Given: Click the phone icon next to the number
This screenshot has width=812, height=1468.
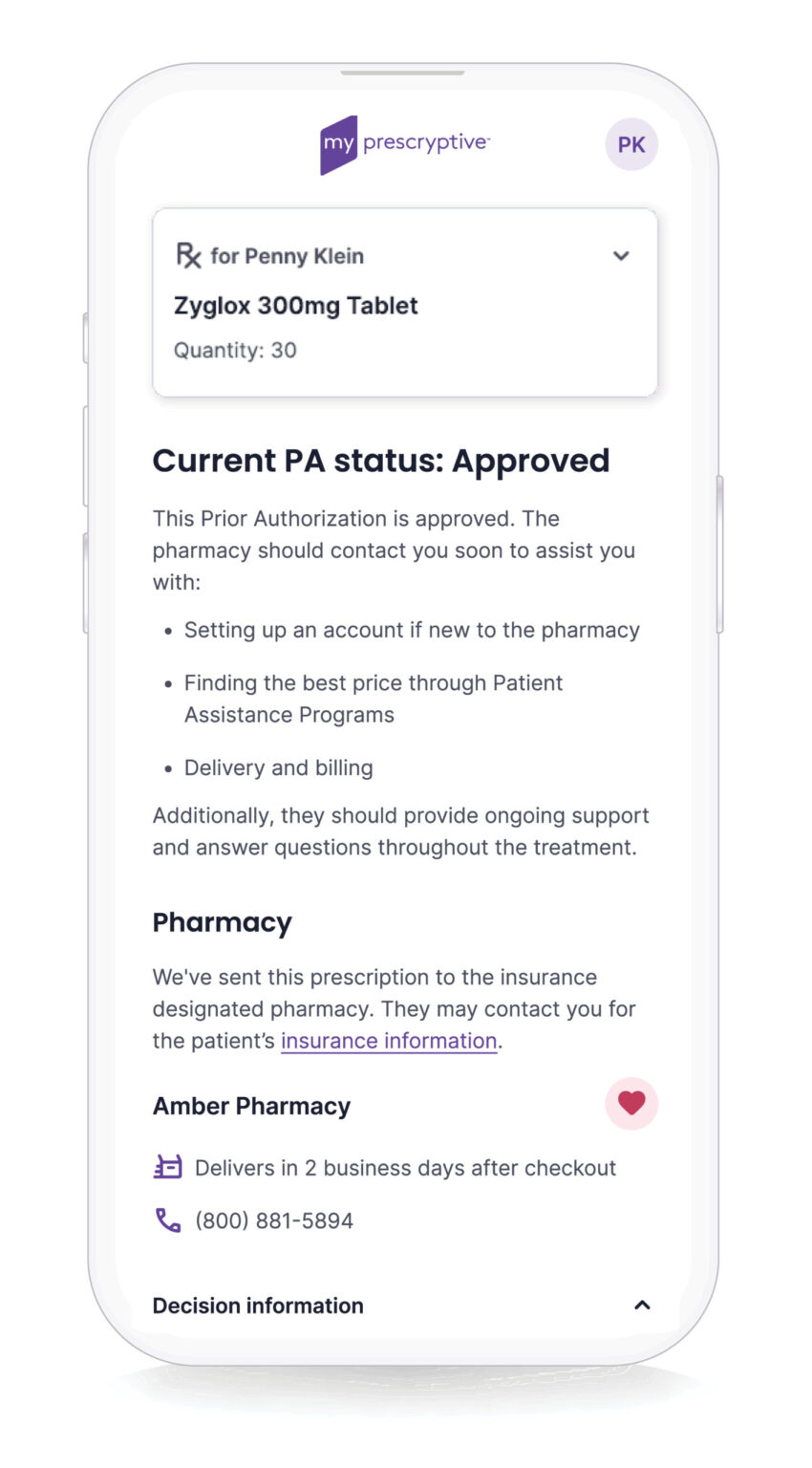Looking at the screenshot, I should (x=166, y=1220).
